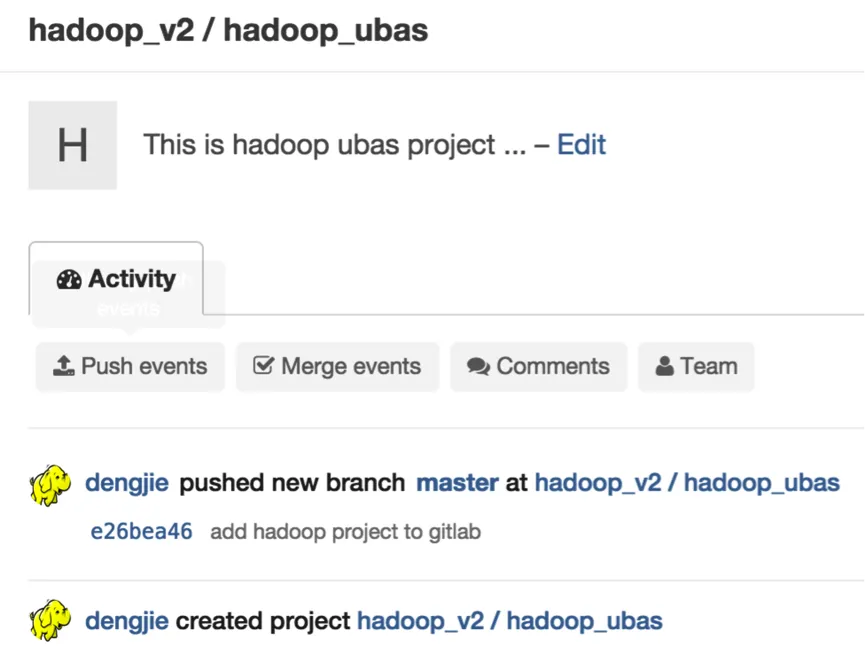
Task: Click the gray H project avatar
Action: point(72,145)
